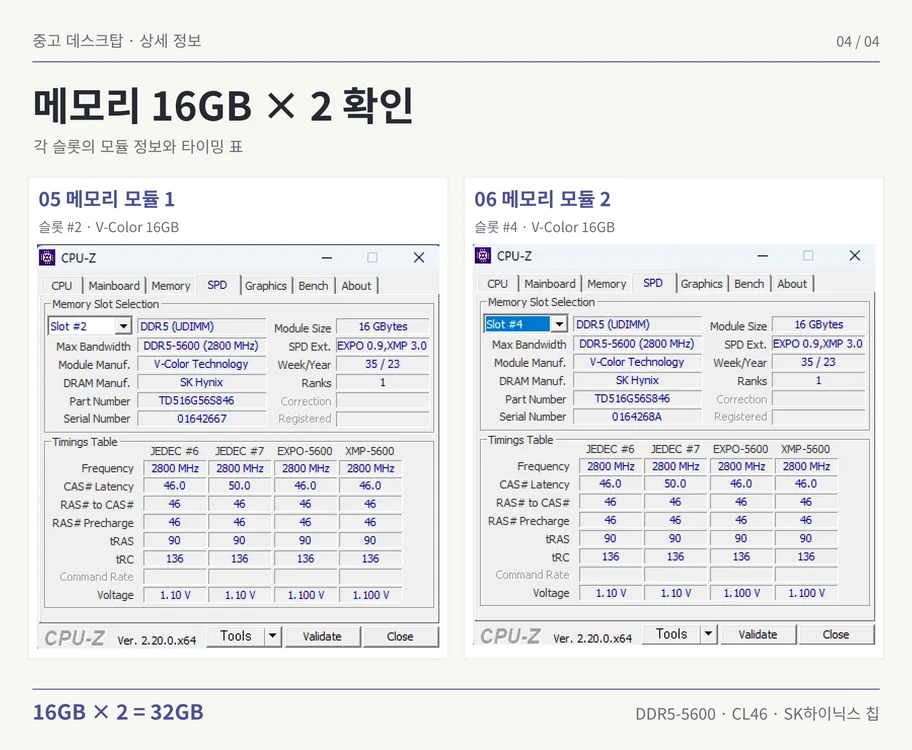Expand Tools dropdown arrow in left window

click(x=272, y=636)
